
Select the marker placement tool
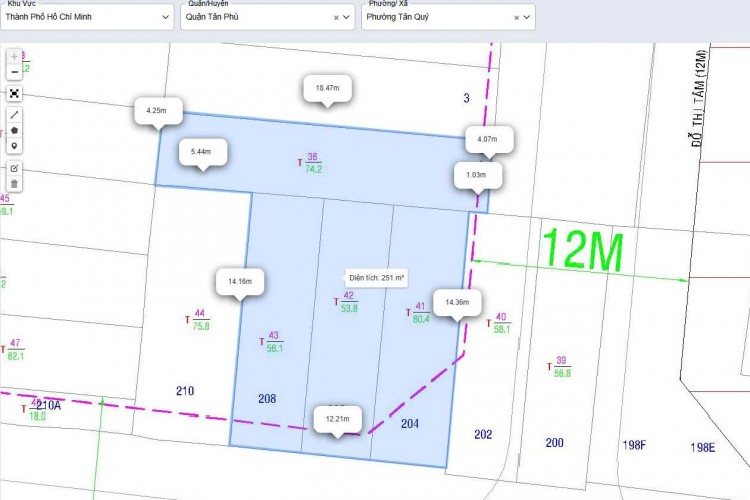point(14,146)
